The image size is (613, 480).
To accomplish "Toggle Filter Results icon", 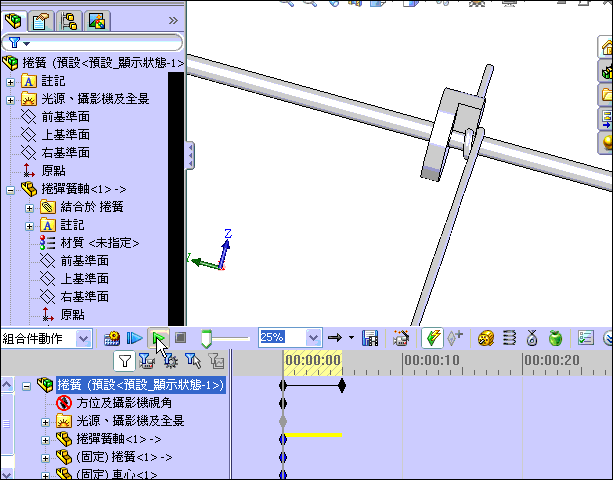I will coord(216,361).
